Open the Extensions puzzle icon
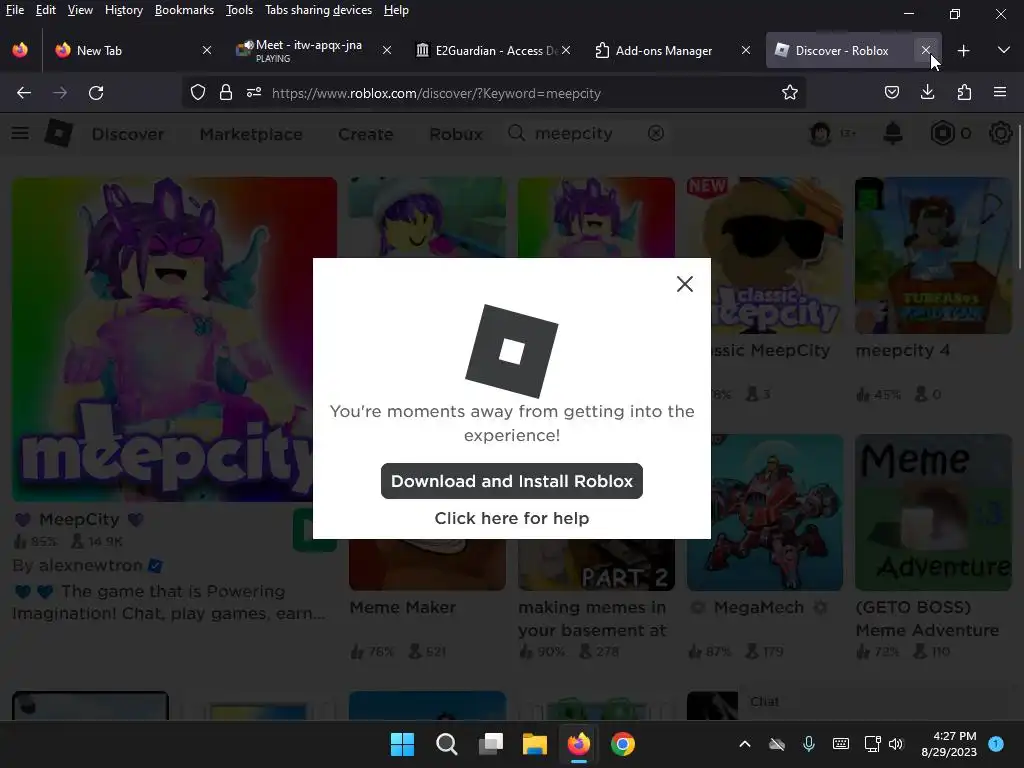Screen dimensions: 1024x768 [964, 93]
